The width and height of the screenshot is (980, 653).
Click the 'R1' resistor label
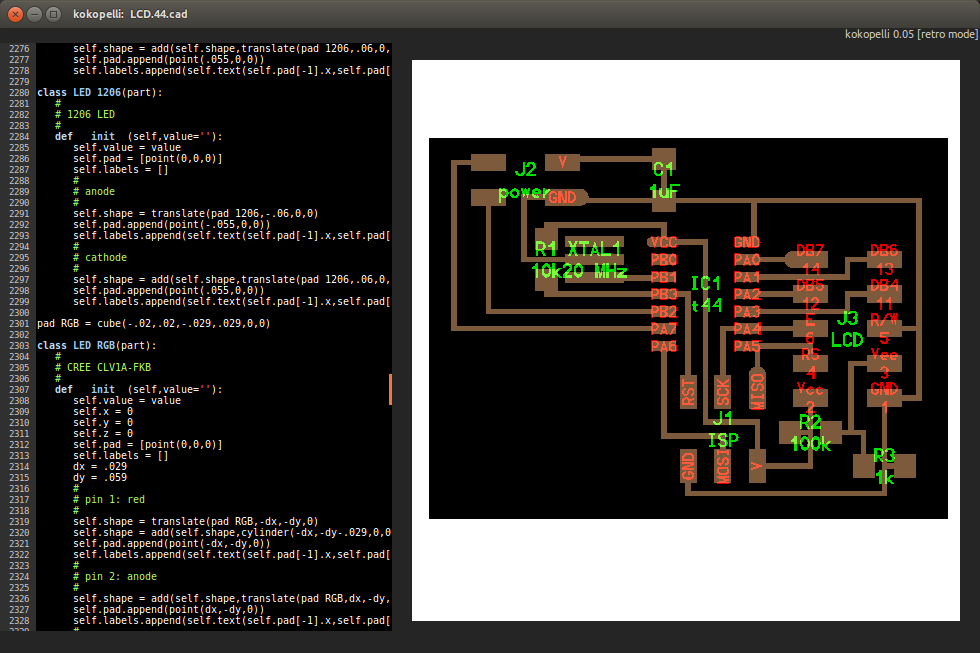pos(546,249)
